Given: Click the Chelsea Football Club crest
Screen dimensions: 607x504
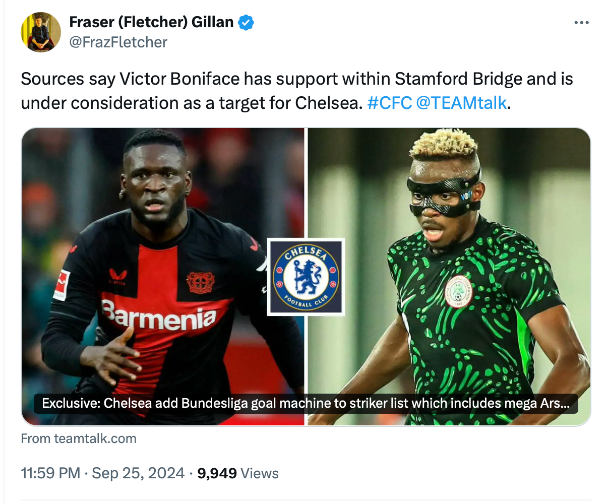Looking at the screenshot, I should pyautogui.click(x=306, y=277).
